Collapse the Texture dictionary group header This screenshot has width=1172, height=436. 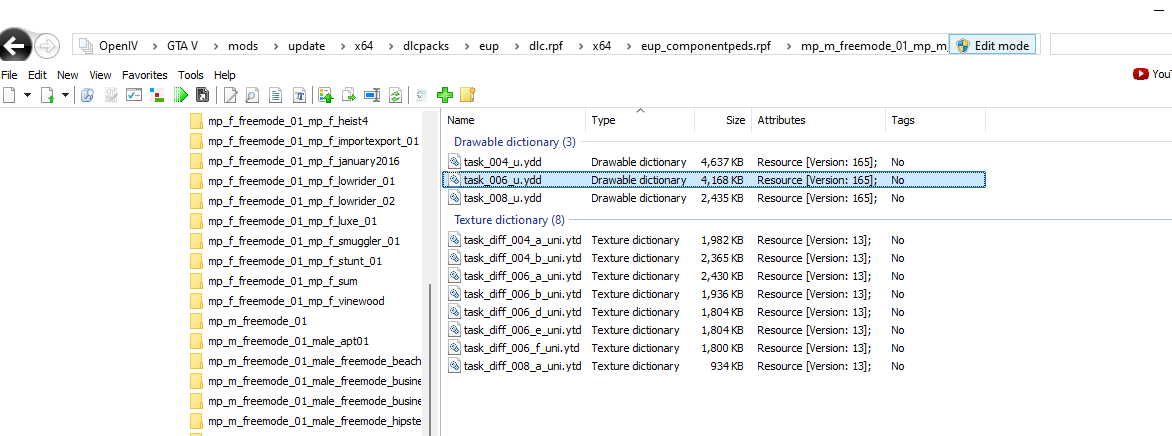click(509, 220)
